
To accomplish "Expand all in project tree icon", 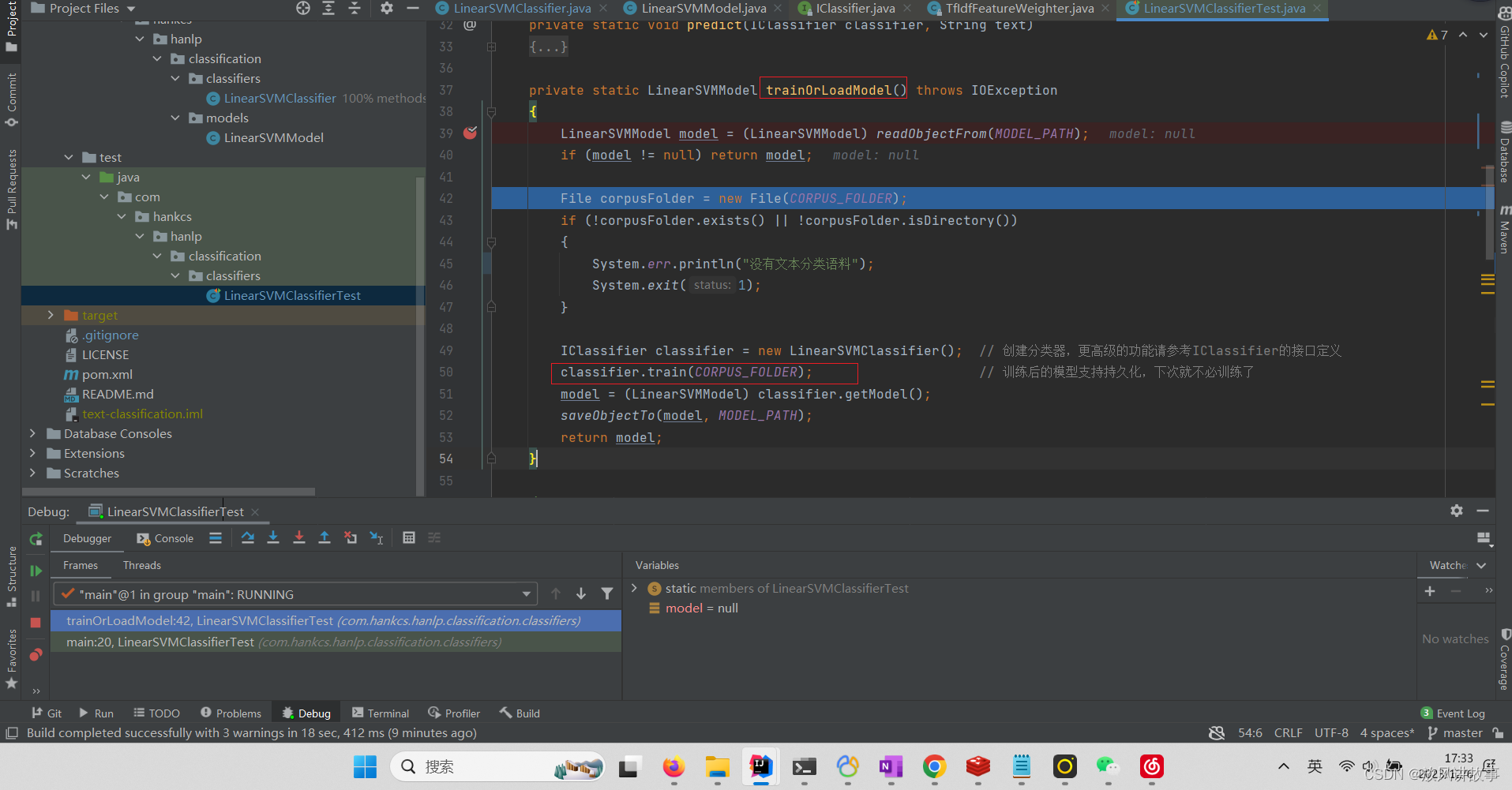I will pyautogui.click(x=328, y=8).
